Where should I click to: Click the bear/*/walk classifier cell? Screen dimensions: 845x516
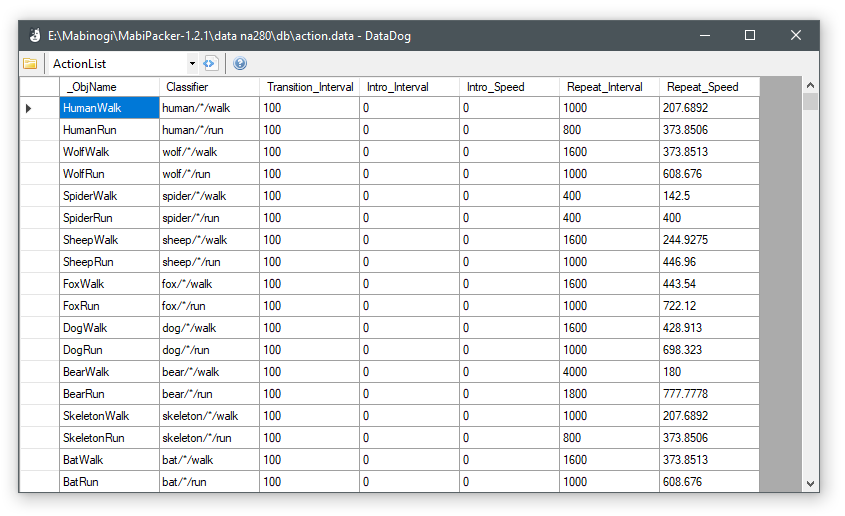pos(210,372)
